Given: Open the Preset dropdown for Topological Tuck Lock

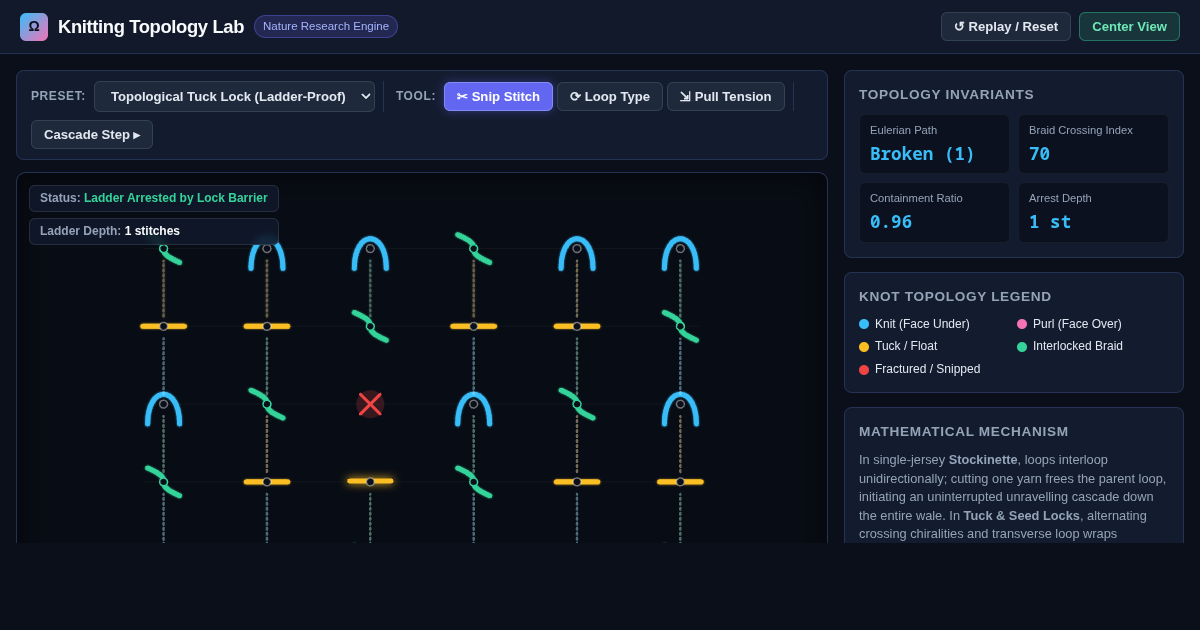Looking at the screenshot, I should point(234,96).
